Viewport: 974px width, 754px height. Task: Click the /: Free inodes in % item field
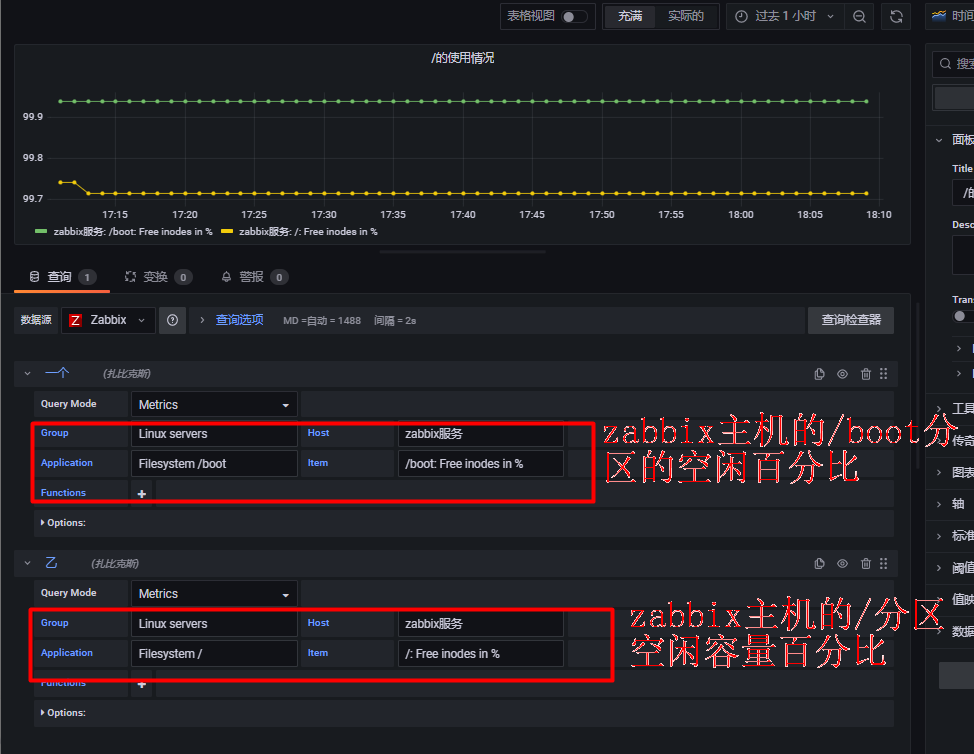pos(480,654)
